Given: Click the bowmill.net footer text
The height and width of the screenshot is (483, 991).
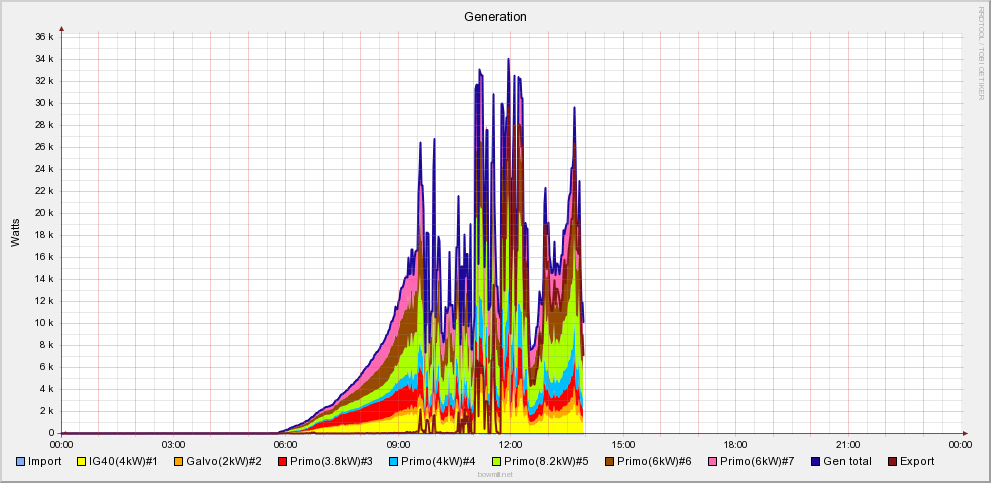Looking at the screenshot, I should (496, 474).
